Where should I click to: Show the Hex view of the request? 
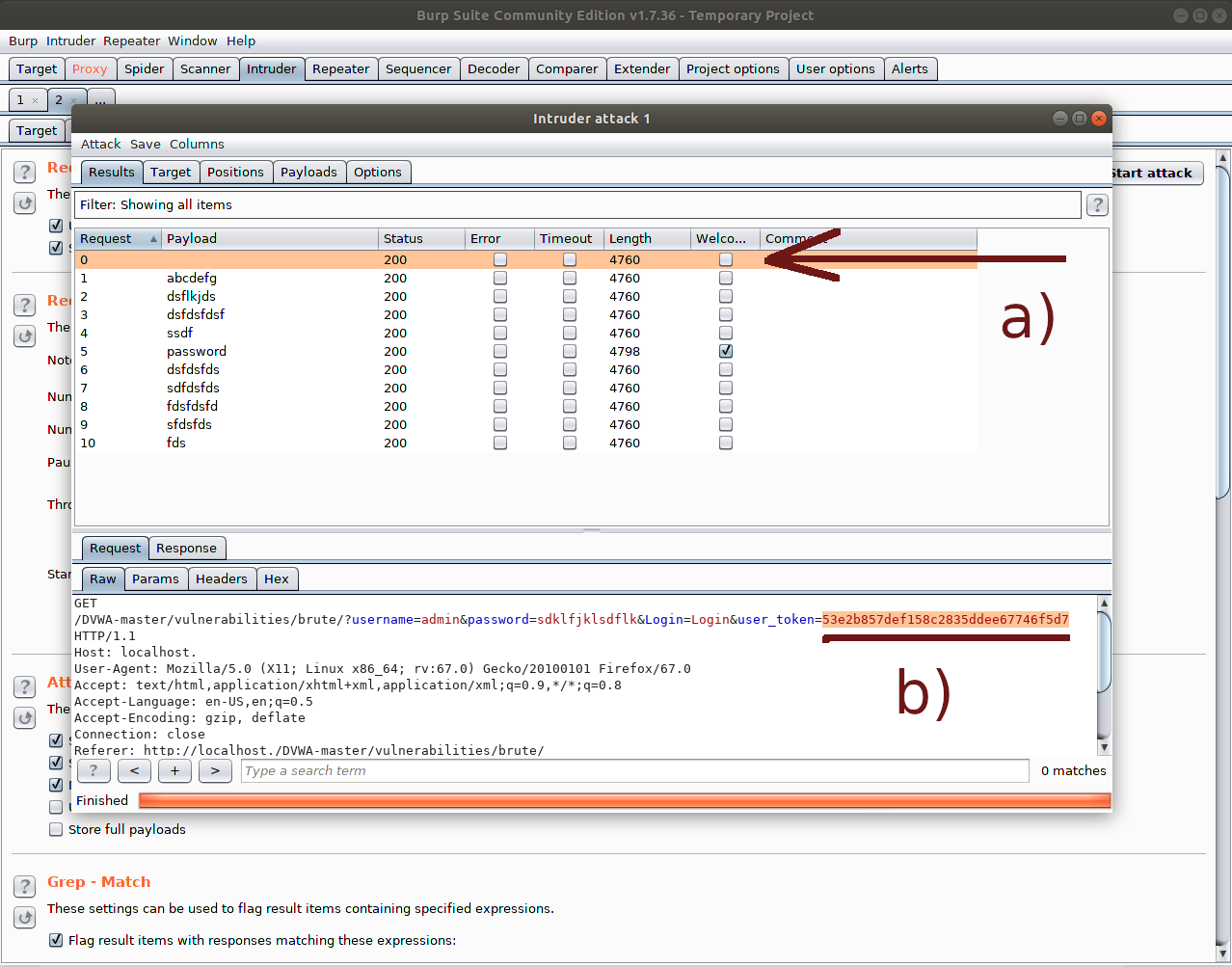coord(277,578)
